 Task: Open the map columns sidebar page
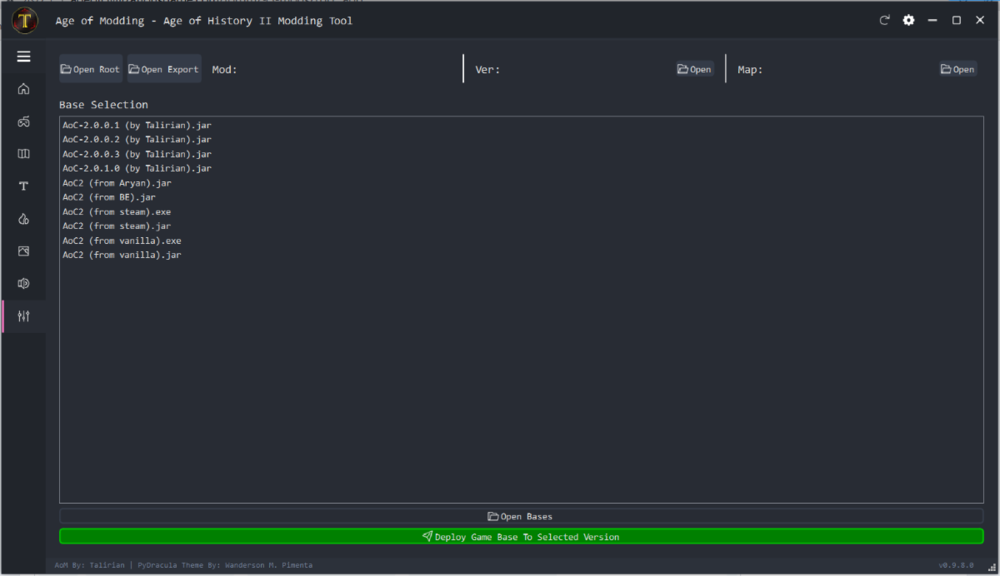click(24, 154)
